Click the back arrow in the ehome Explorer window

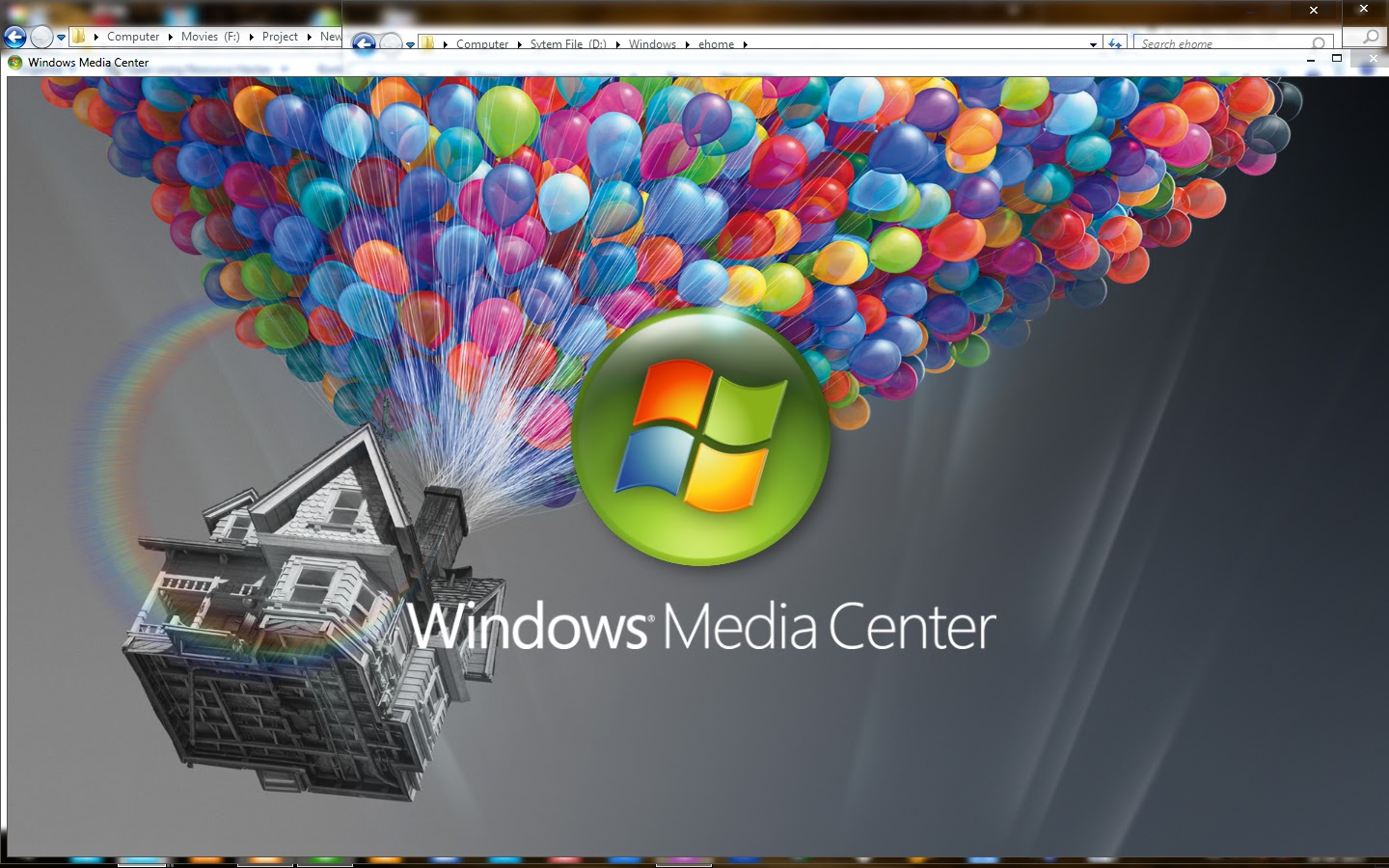click(x=363, y=41)
